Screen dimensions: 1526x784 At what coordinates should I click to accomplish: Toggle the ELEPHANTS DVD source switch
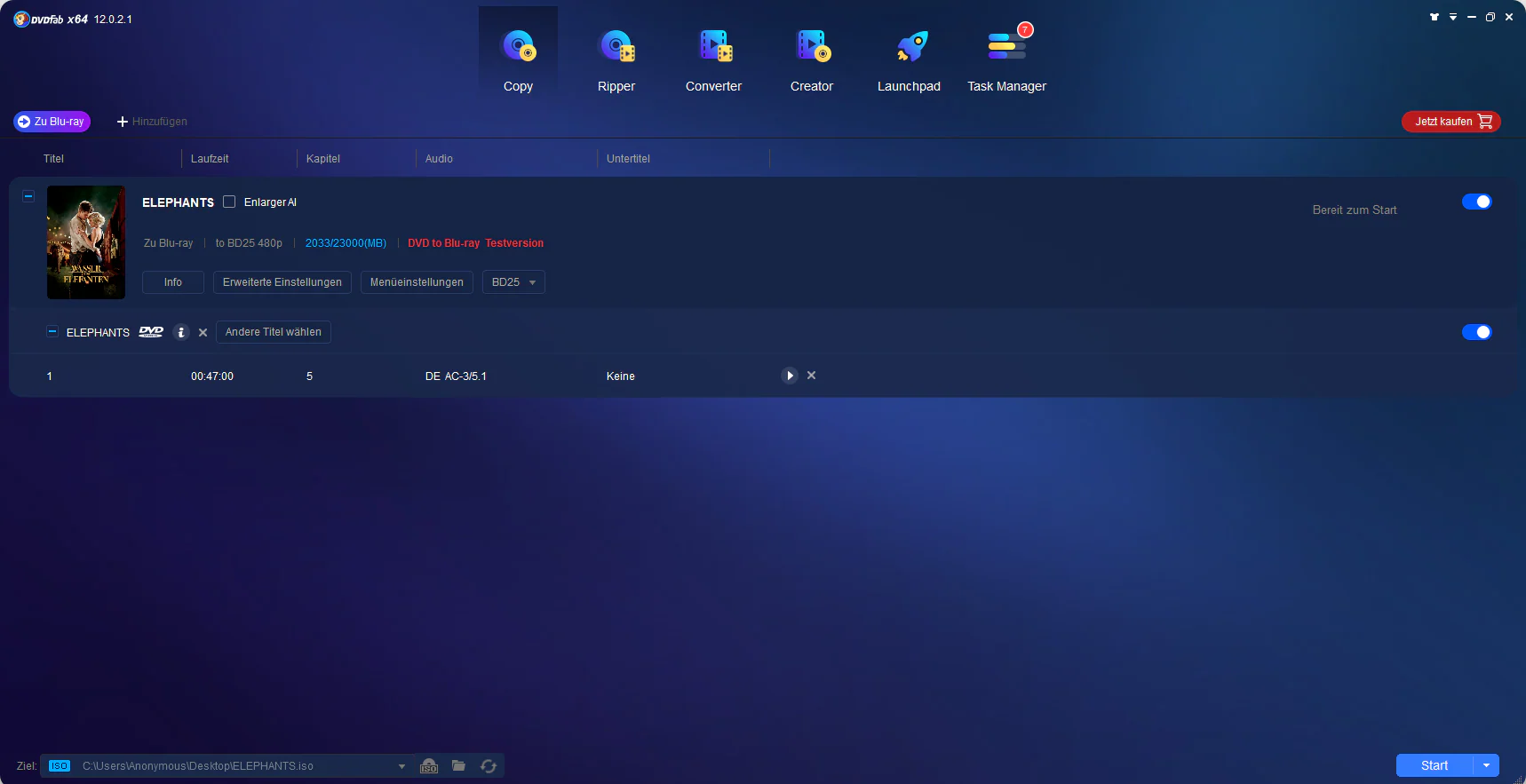[1476, 332]
